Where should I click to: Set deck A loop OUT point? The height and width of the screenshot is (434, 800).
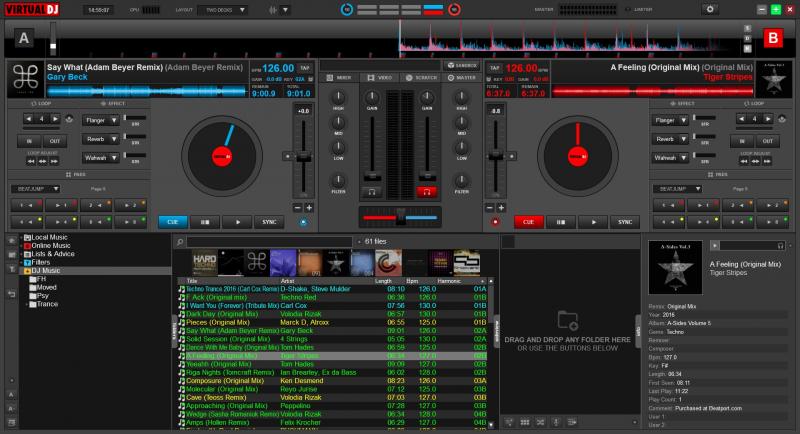(55, 141)
